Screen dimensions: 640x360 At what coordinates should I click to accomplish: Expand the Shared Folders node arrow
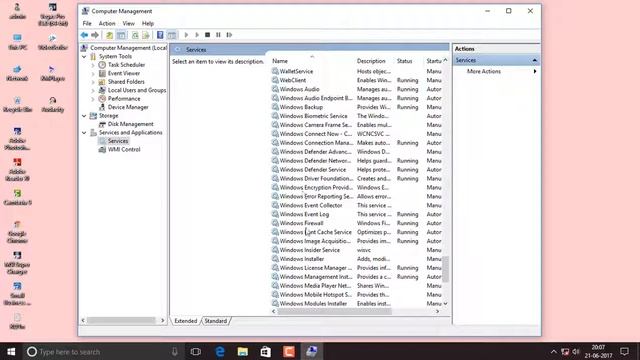click(x=93, y=82)
